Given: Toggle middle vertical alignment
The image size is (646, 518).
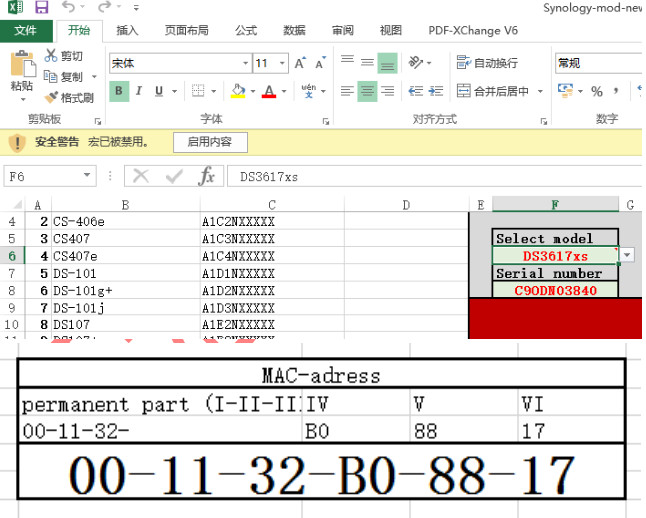Looking at the screenshot, I should click(x=367, y=63).
